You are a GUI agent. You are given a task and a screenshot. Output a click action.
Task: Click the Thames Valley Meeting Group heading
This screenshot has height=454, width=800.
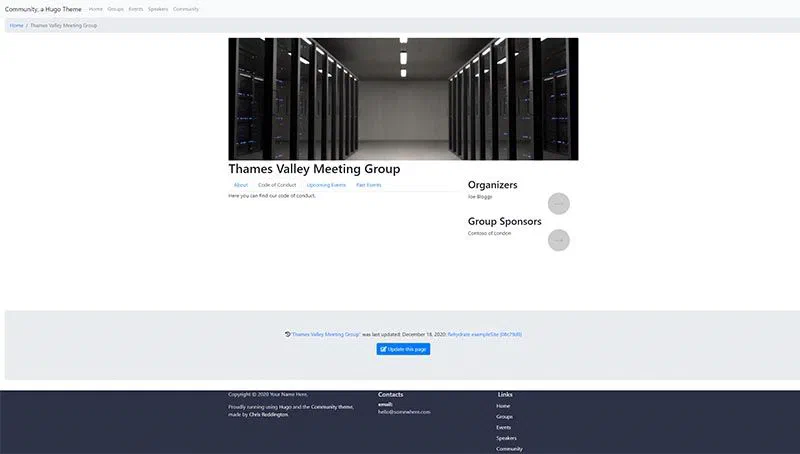(x=314, y=169)
